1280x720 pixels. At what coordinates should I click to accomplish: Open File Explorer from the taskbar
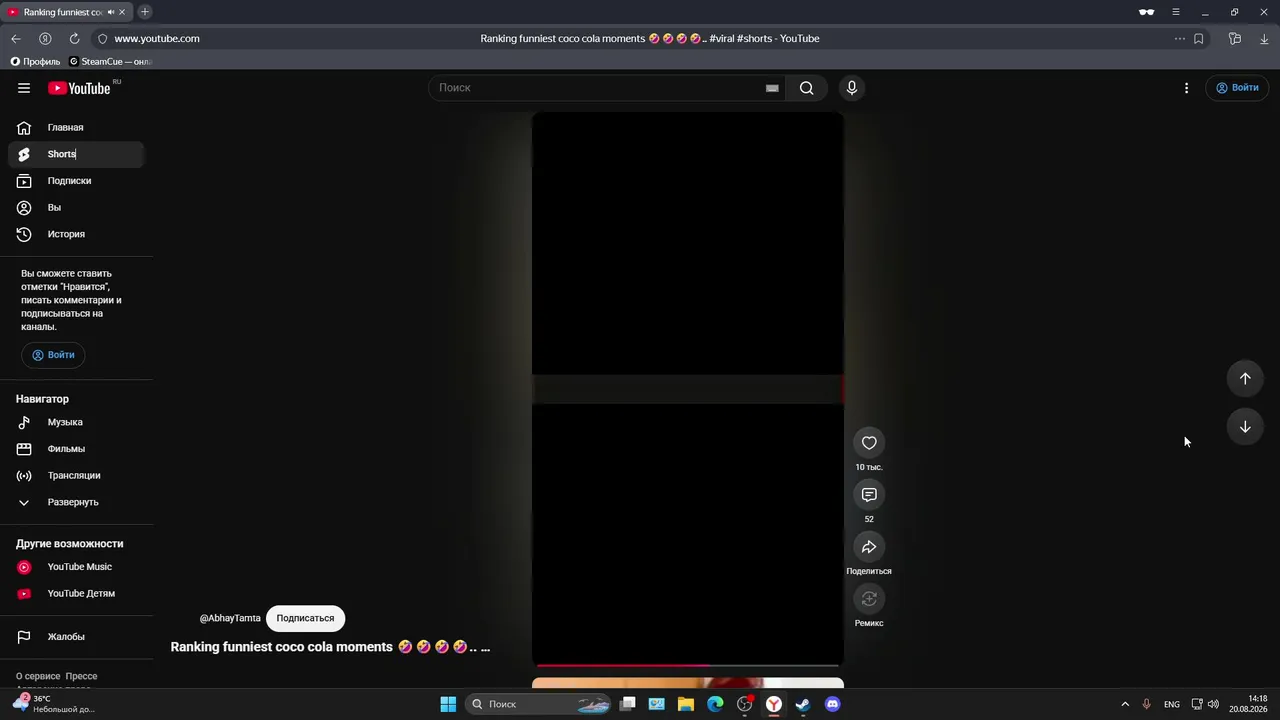[x=686, y=704]
